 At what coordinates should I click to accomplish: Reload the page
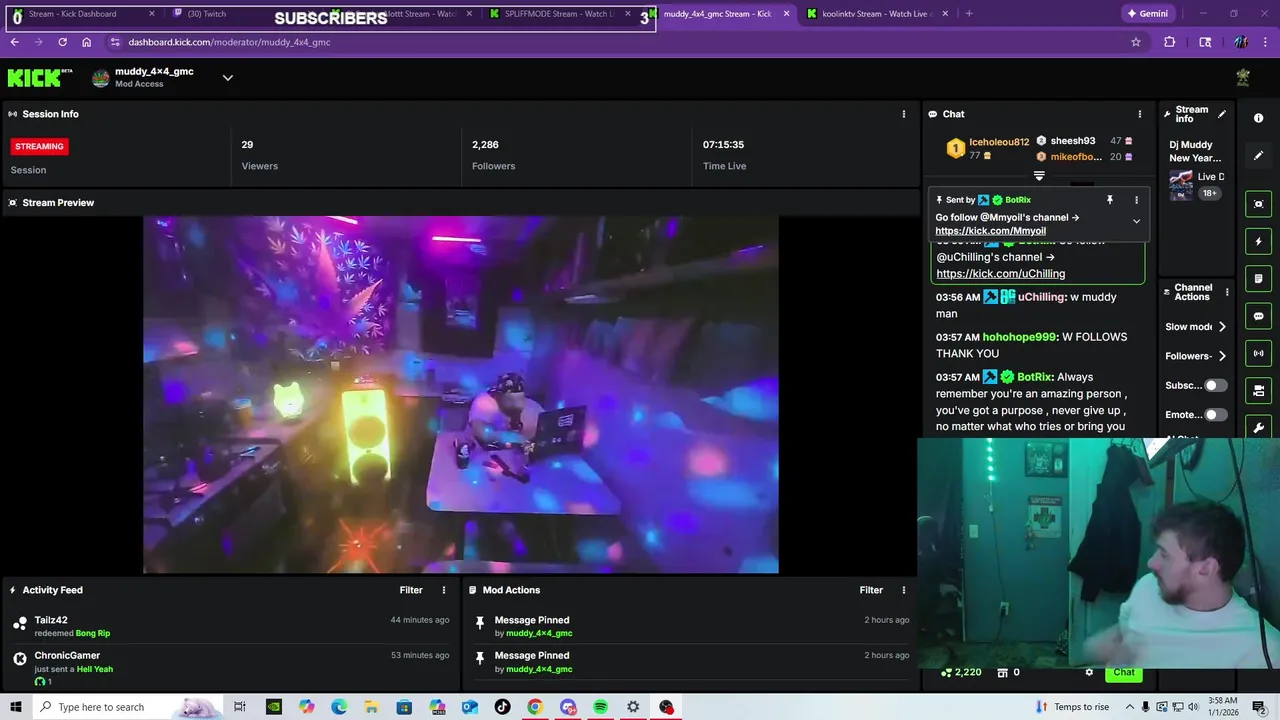click(62, 42)
